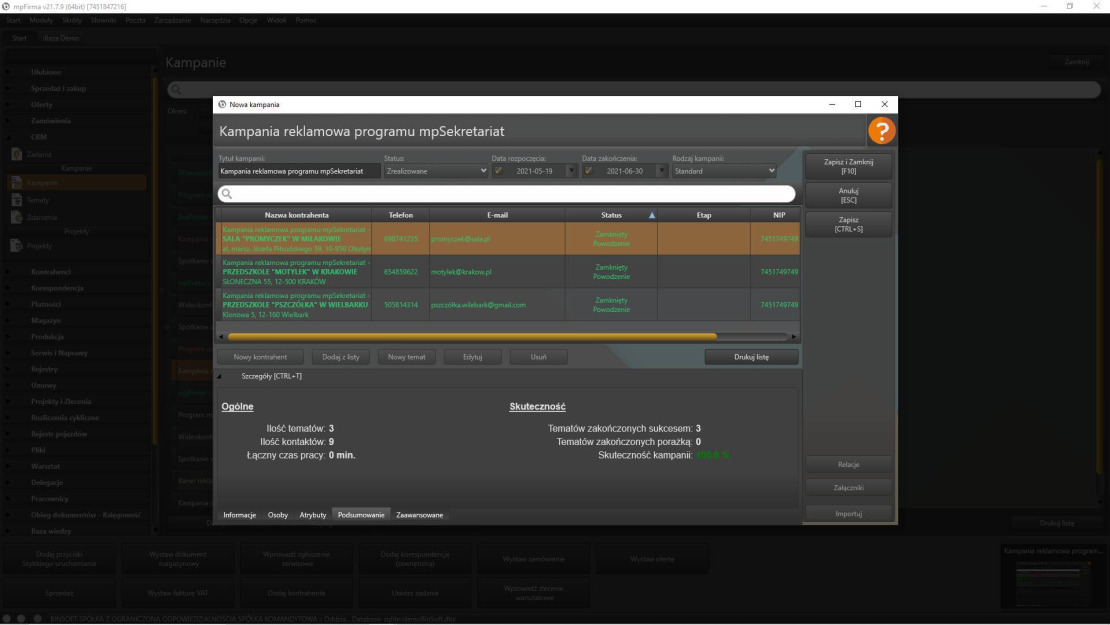Click the Dodaj z listy button
This screenshot has width=1110, height=625.
pyautogui.click(x=341, y=357)
